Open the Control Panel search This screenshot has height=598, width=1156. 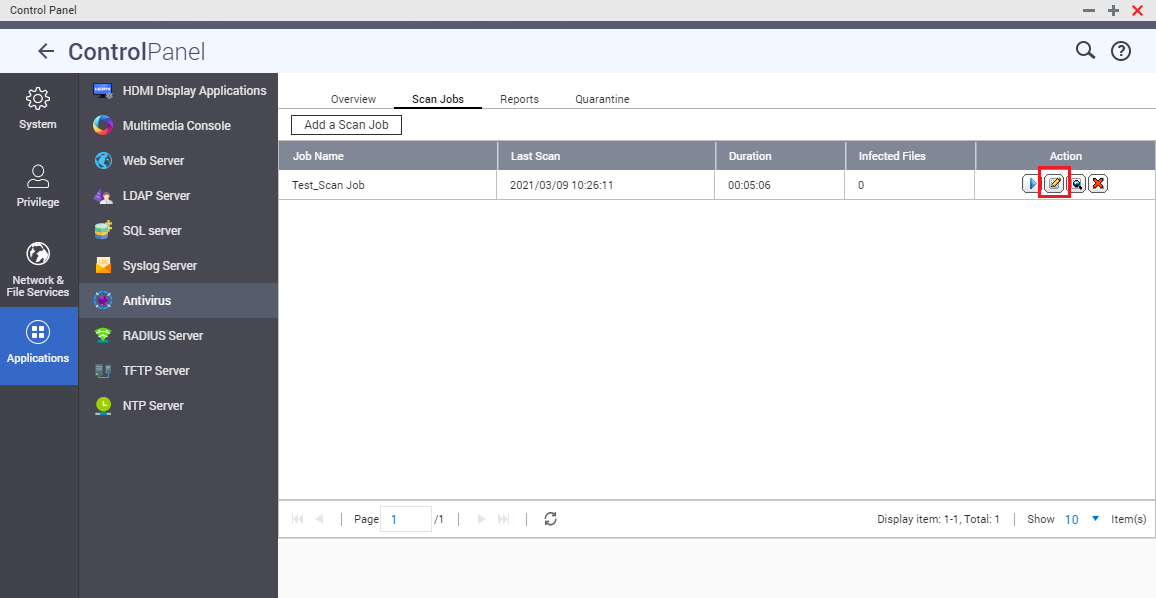1085,51
